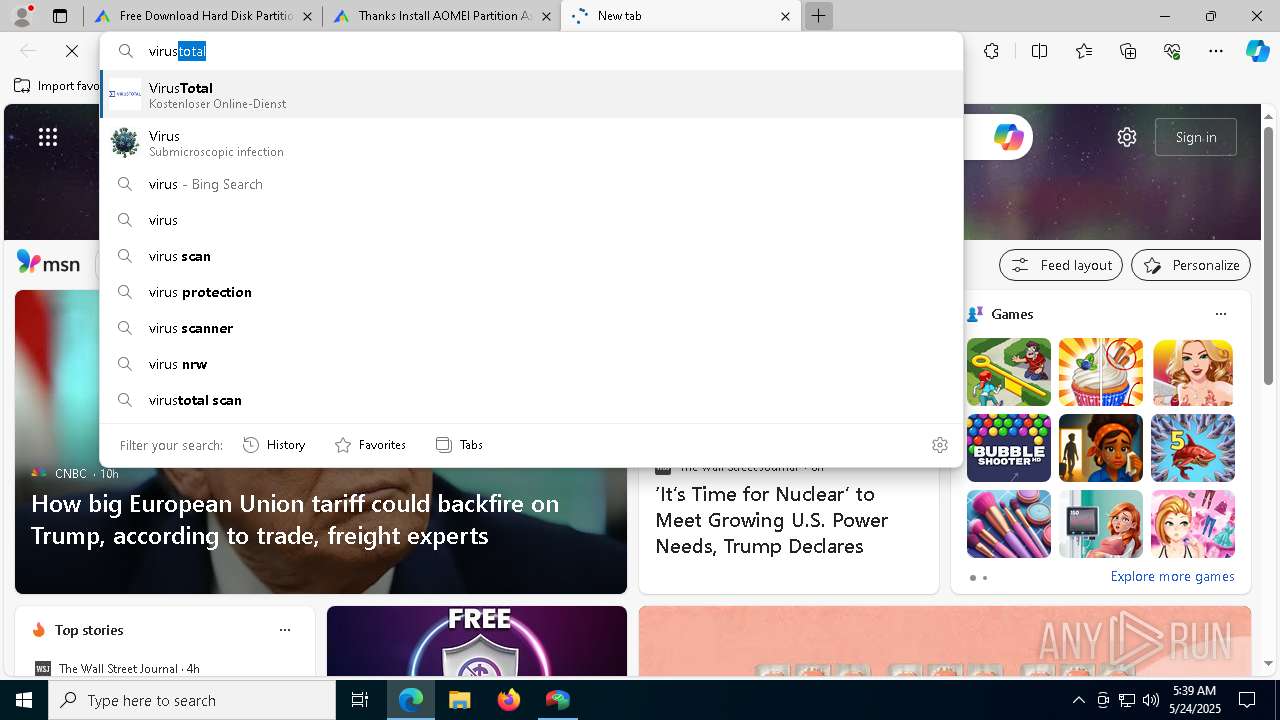The image size is (1280, 720).
Task: Open It's Time for Nuclear article
Action: 771,520
